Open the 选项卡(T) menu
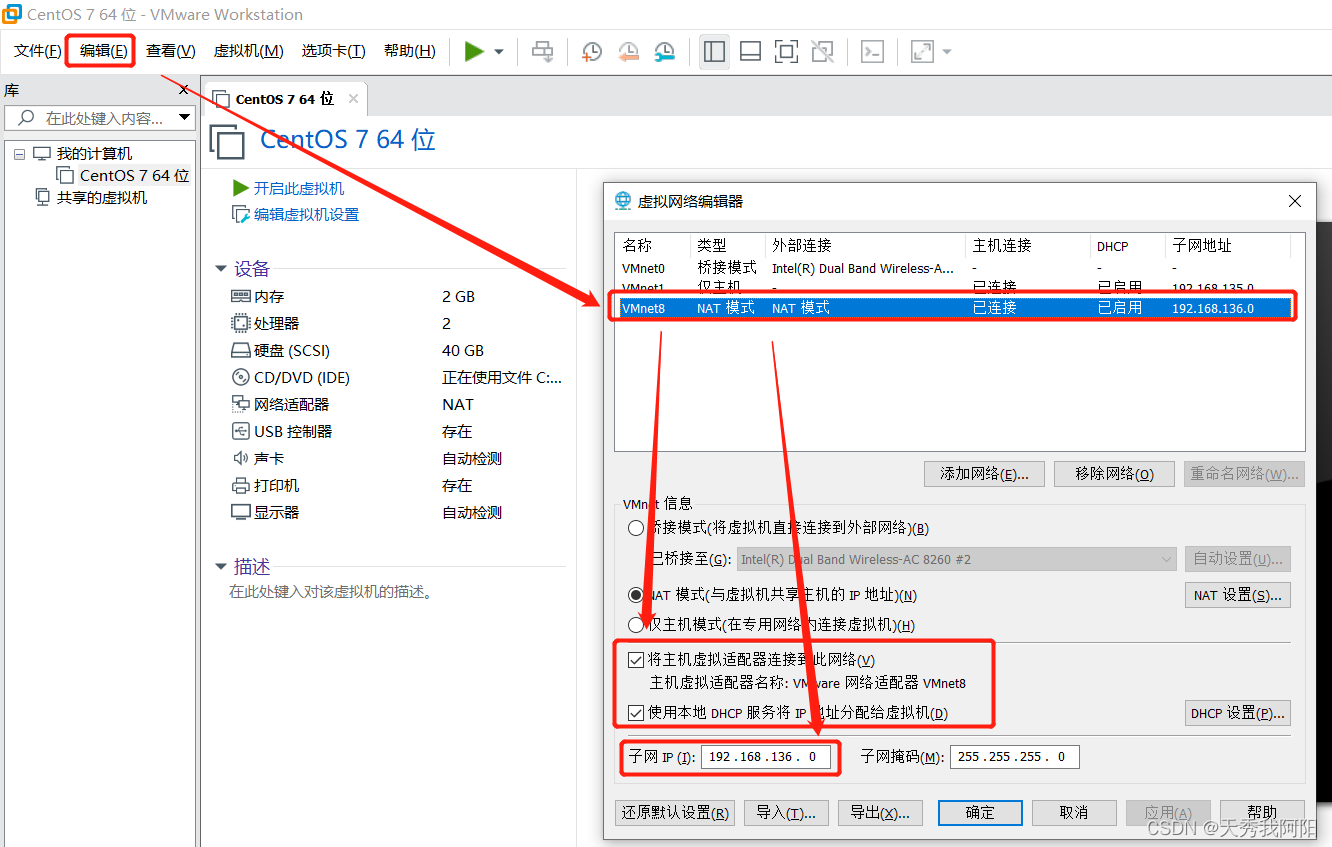1332x847 pixels. [333, 51]
